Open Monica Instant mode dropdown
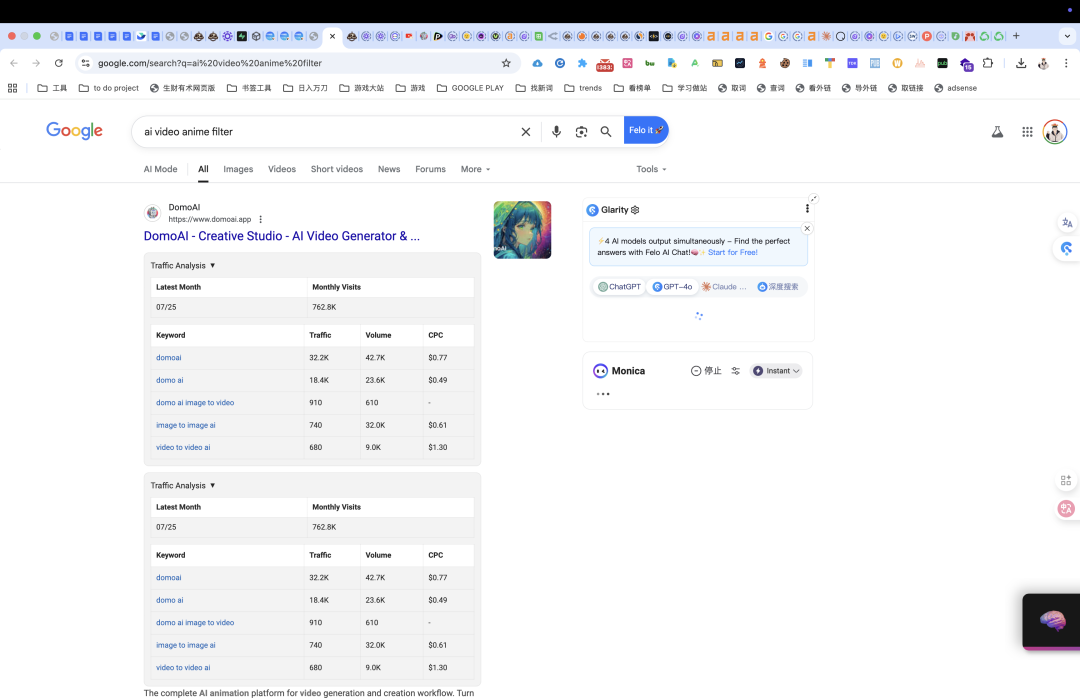This screenshot has height=698, width=1080. 776,371
